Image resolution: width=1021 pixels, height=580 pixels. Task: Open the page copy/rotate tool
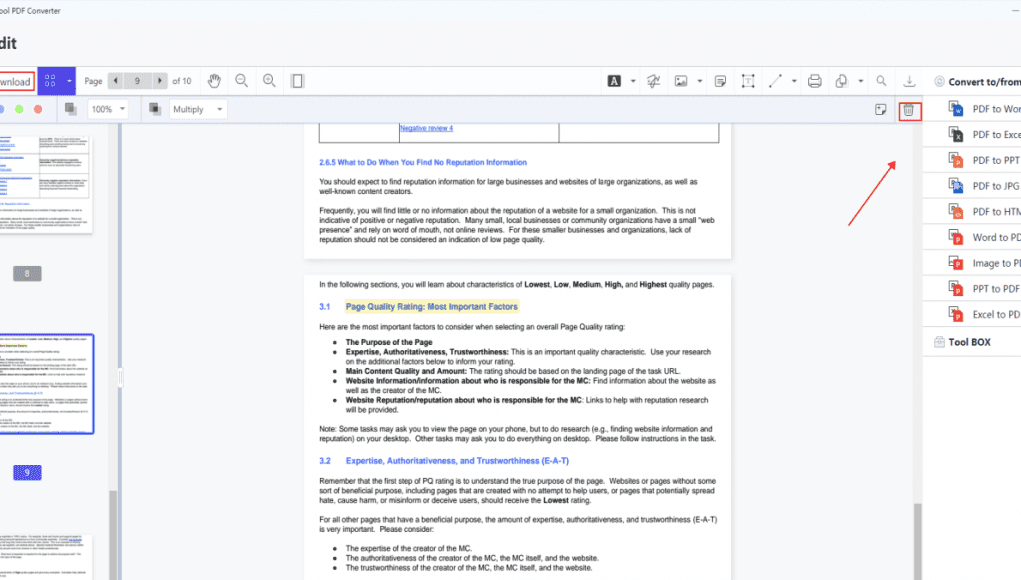pyautogui.click(x=841, y=81)
